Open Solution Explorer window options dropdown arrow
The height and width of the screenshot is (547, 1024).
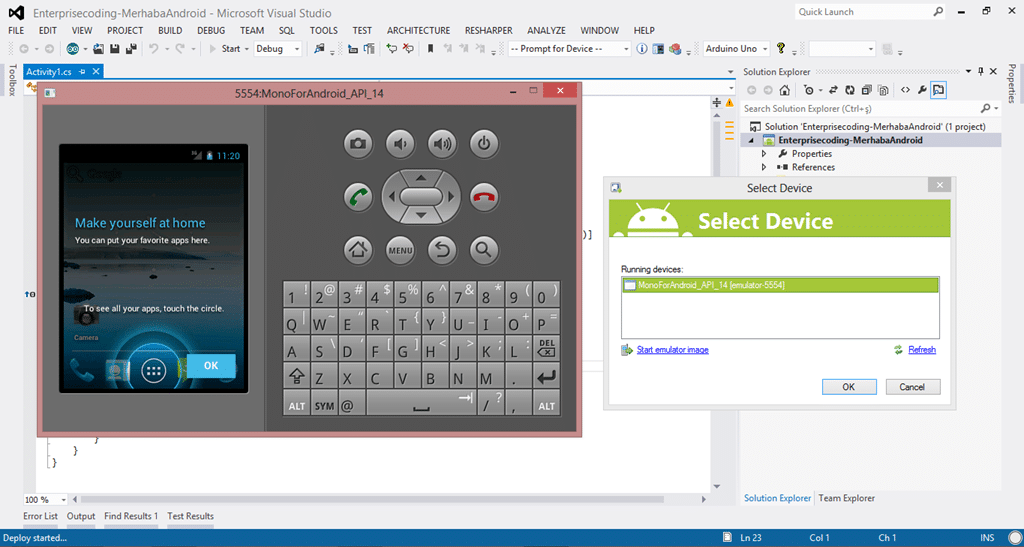(x=967, y=72)
